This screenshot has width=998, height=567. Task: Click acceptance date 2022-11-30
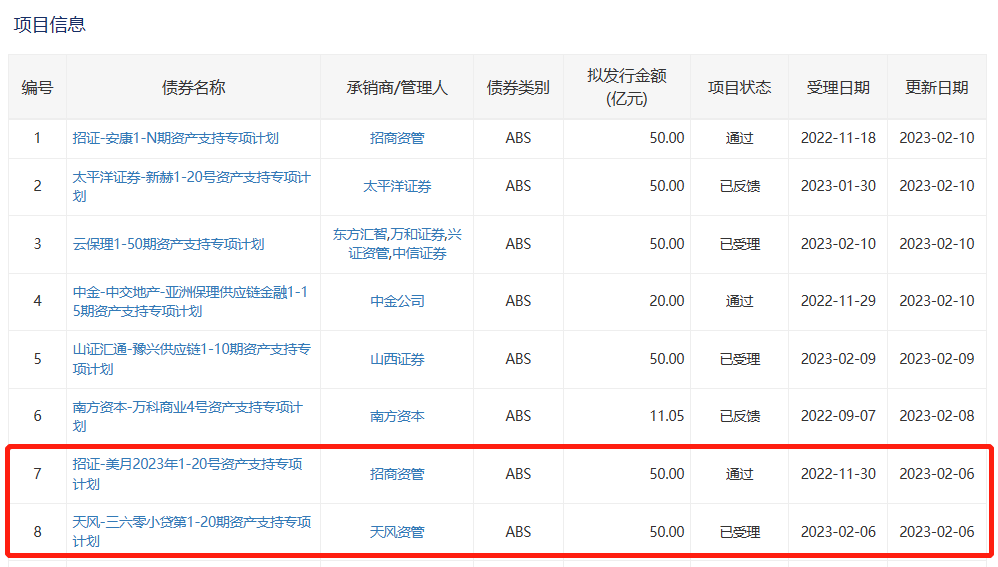(x=838, y=474)
